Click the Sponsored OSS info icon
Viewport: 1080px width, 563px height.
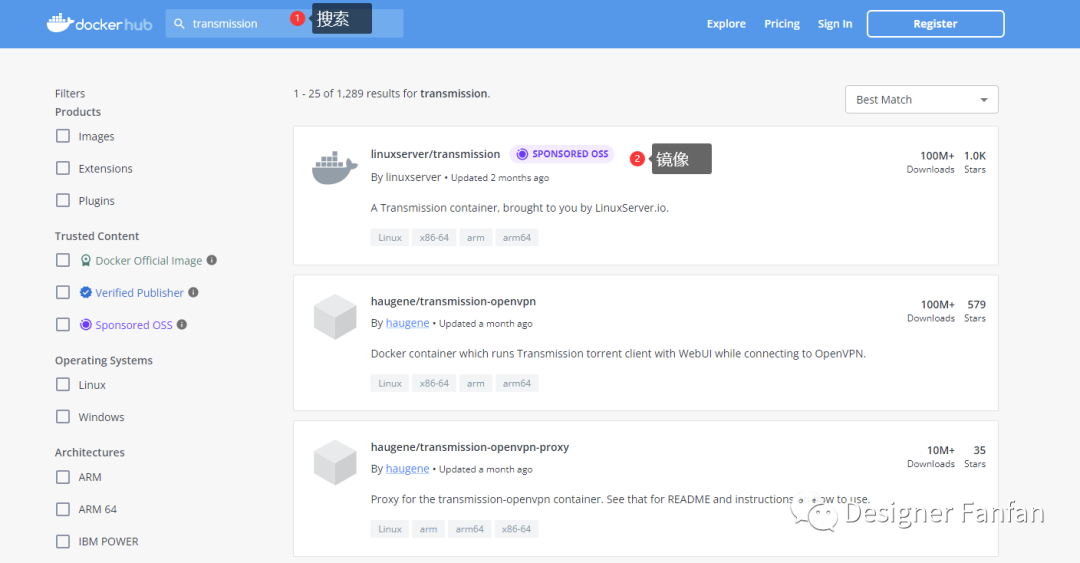[x=182, y=324]
